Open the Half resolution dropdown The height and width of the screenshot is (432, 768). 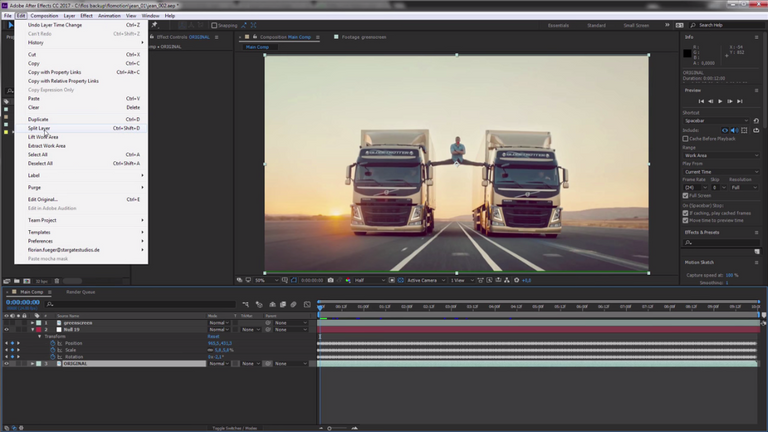pos(370,280)
